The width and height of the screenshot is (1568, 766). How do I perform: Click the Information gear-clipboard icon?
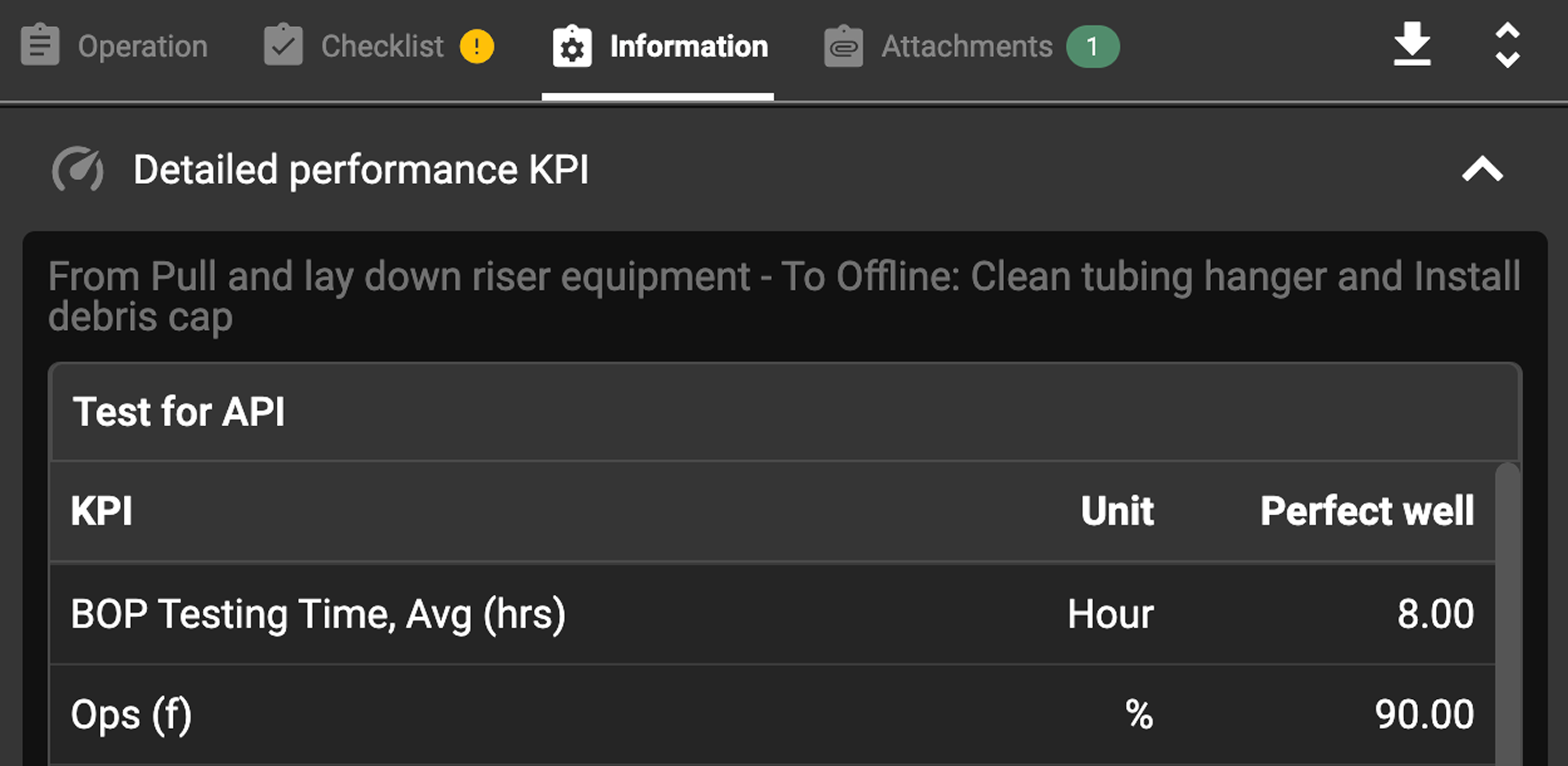pyautogui.click(x=571, y=46)
